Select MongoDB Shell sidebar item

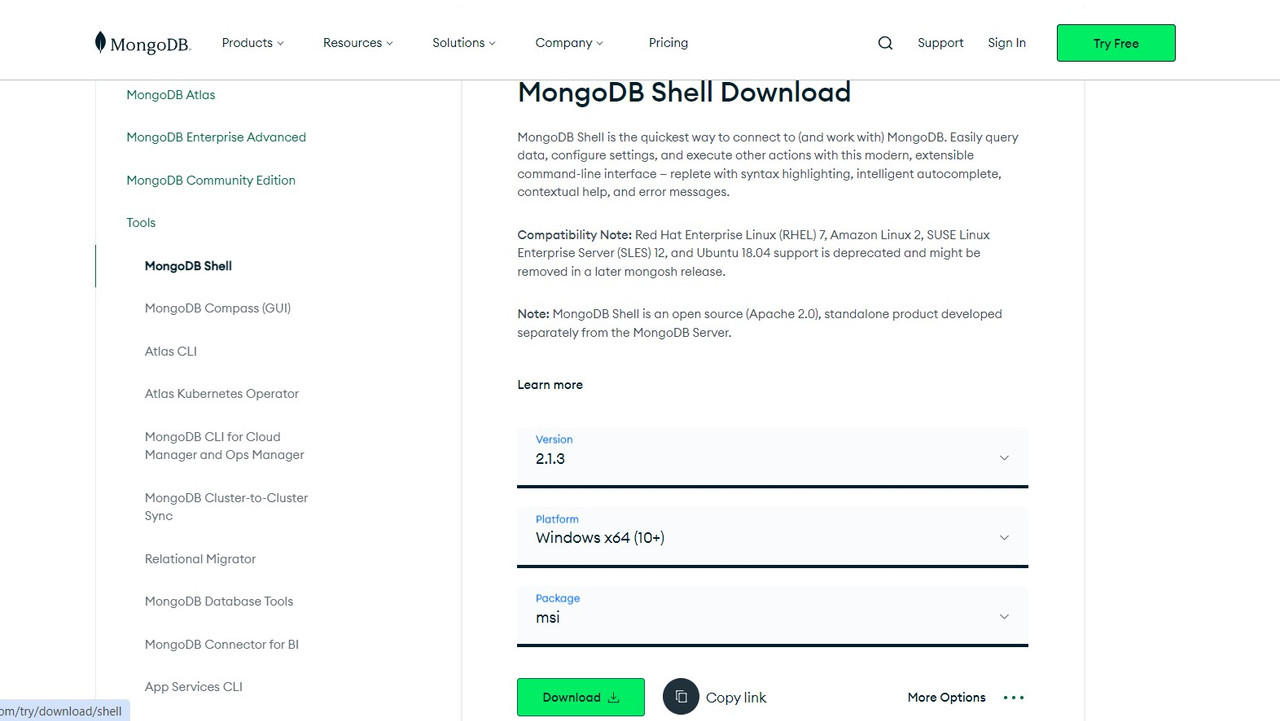(188, 266)
